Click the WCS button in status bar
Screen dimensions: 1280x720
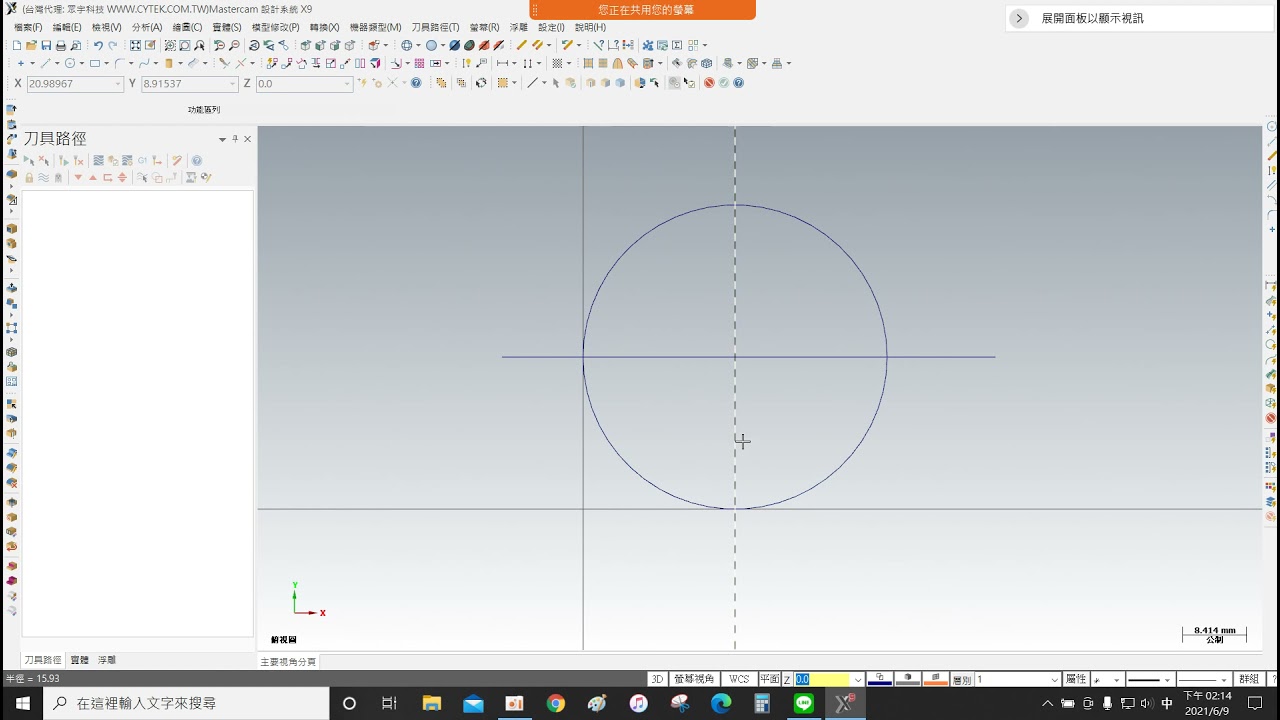click(x=739, y=679)
